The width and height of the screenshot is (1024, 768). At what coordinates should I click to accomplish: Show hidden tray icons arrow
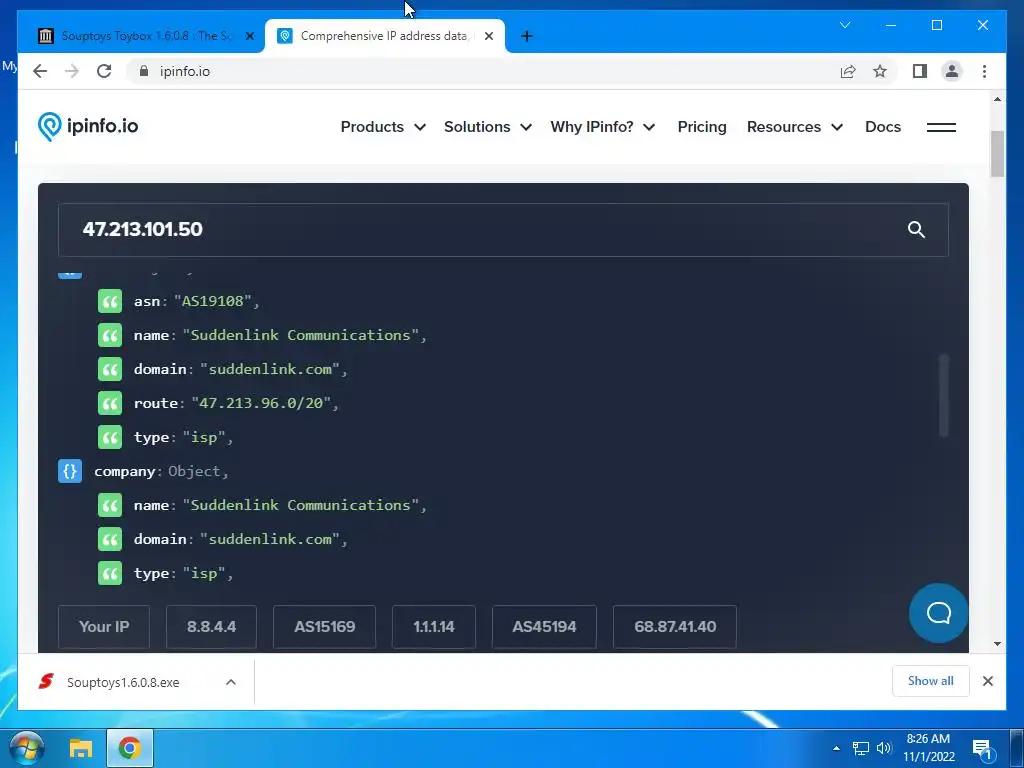point(836,748)
